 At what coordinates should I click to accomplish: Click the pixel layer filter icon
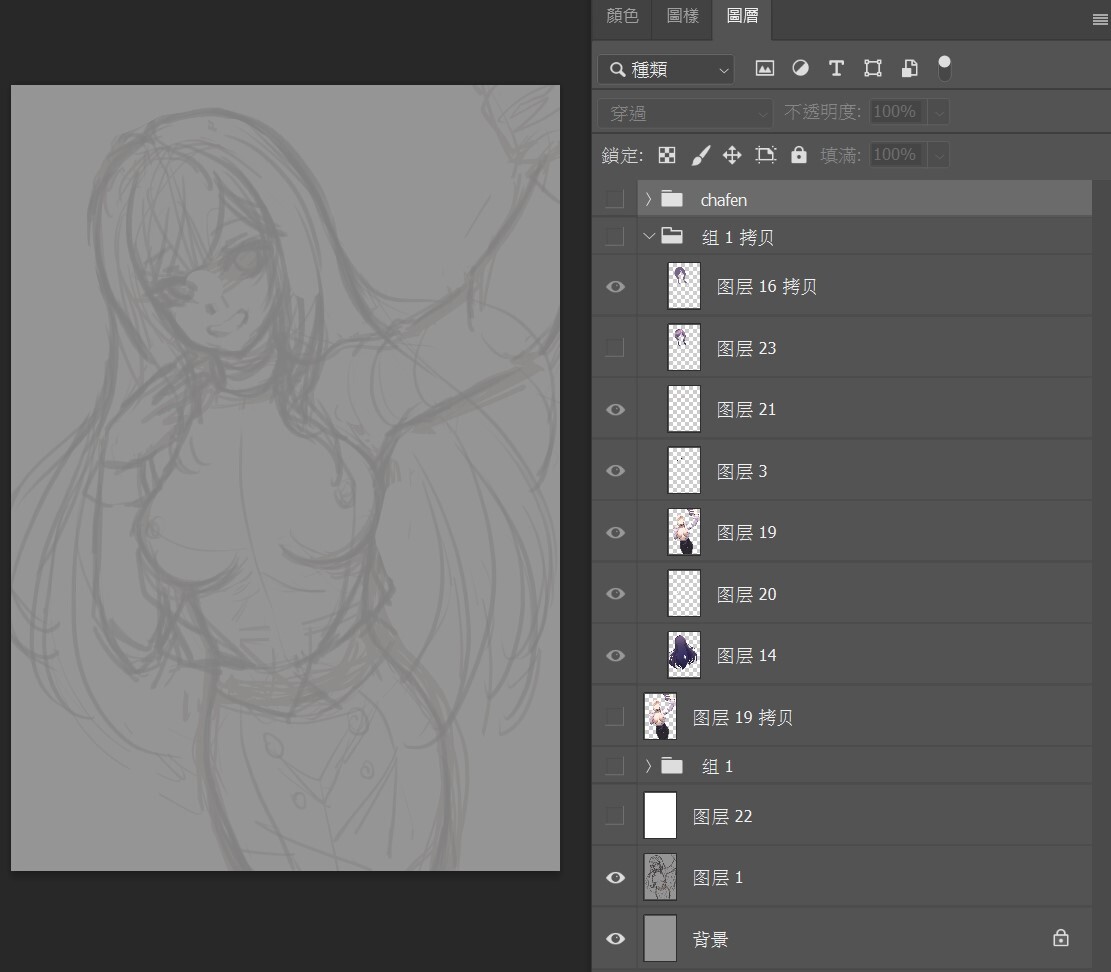click(765, 69)
